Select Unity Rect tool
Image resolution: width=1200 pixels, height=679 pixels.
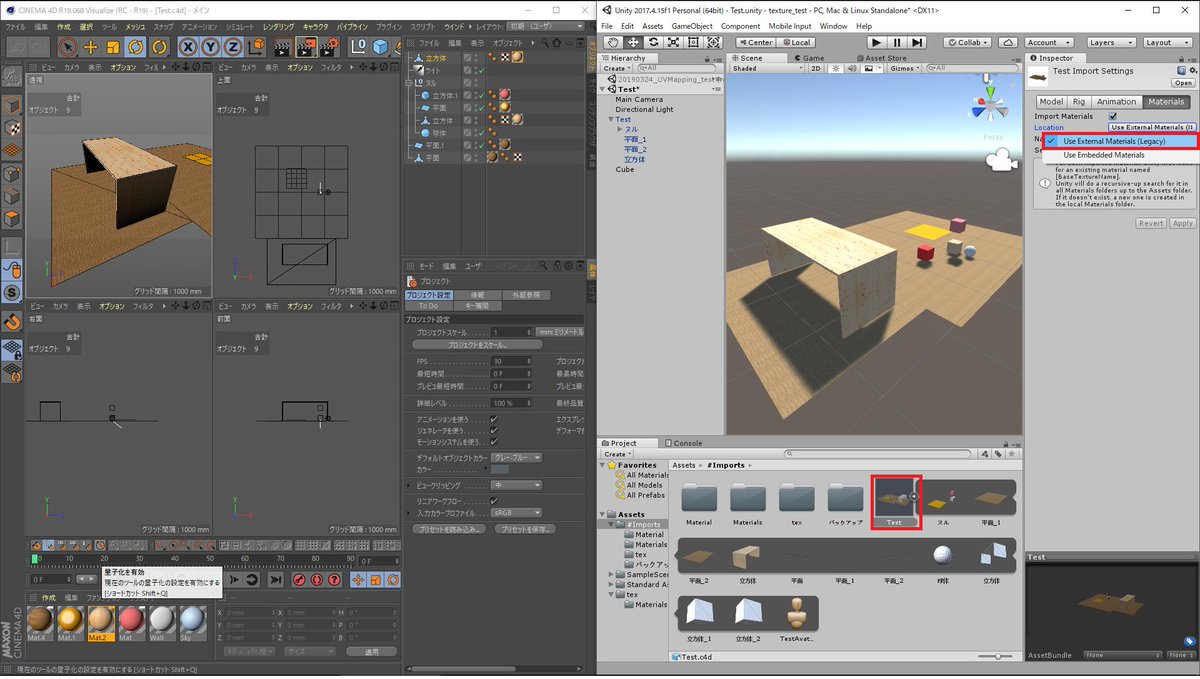692,42
